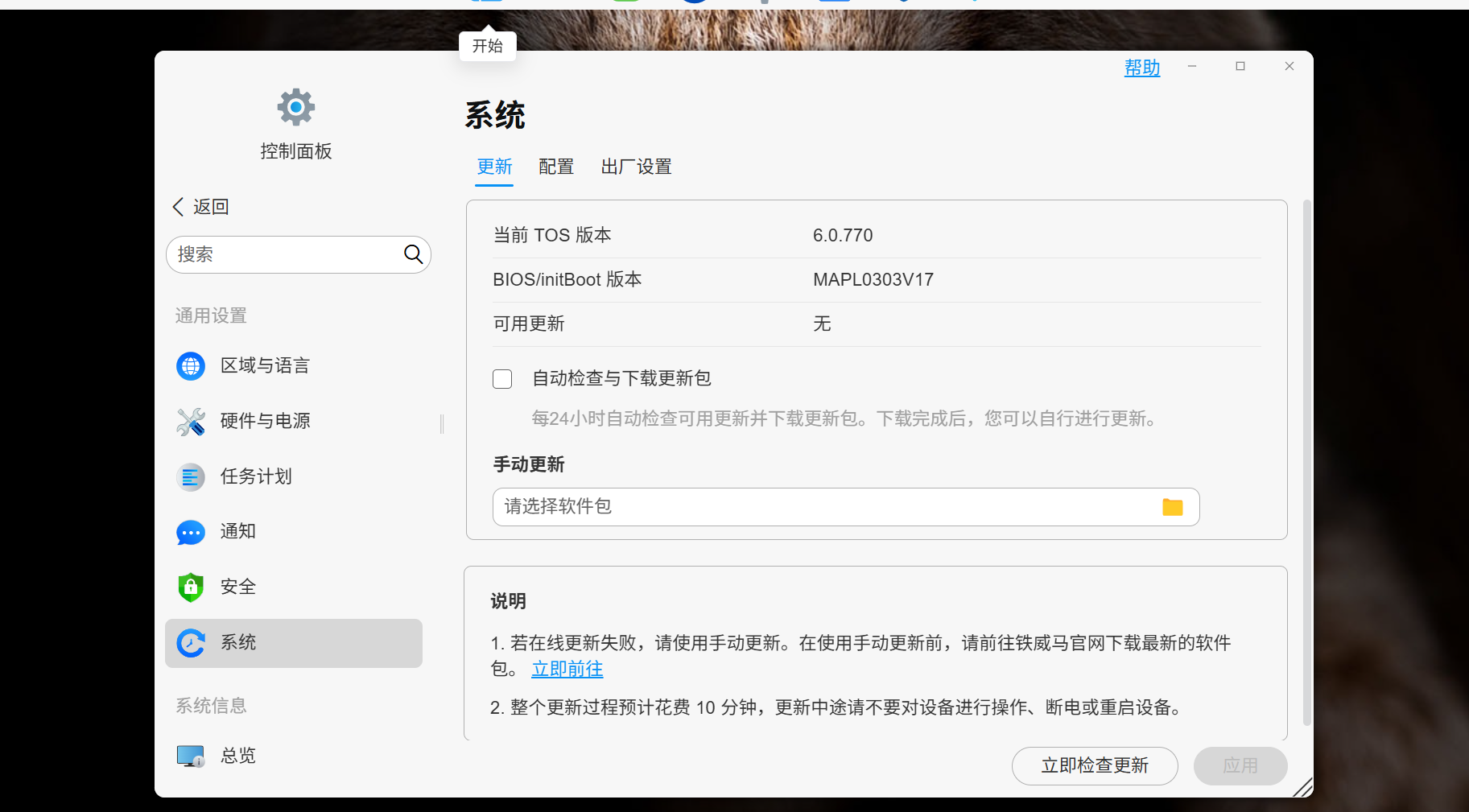Viewport: 1469px width, 812px height.
Task: Select 通知 in the sidebar
Action: coord(294,532)
